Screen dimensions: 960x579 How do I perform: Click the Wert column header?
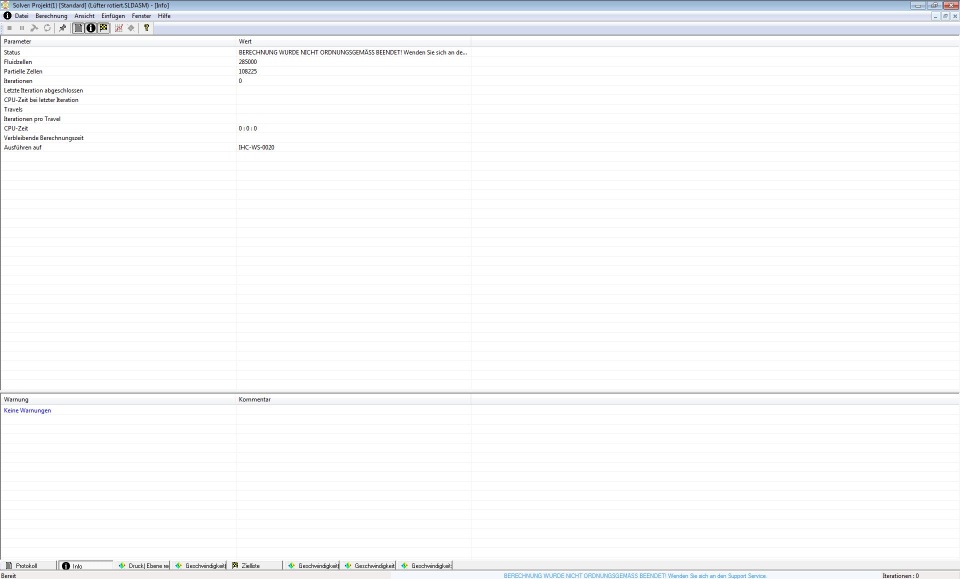(354, 42)
